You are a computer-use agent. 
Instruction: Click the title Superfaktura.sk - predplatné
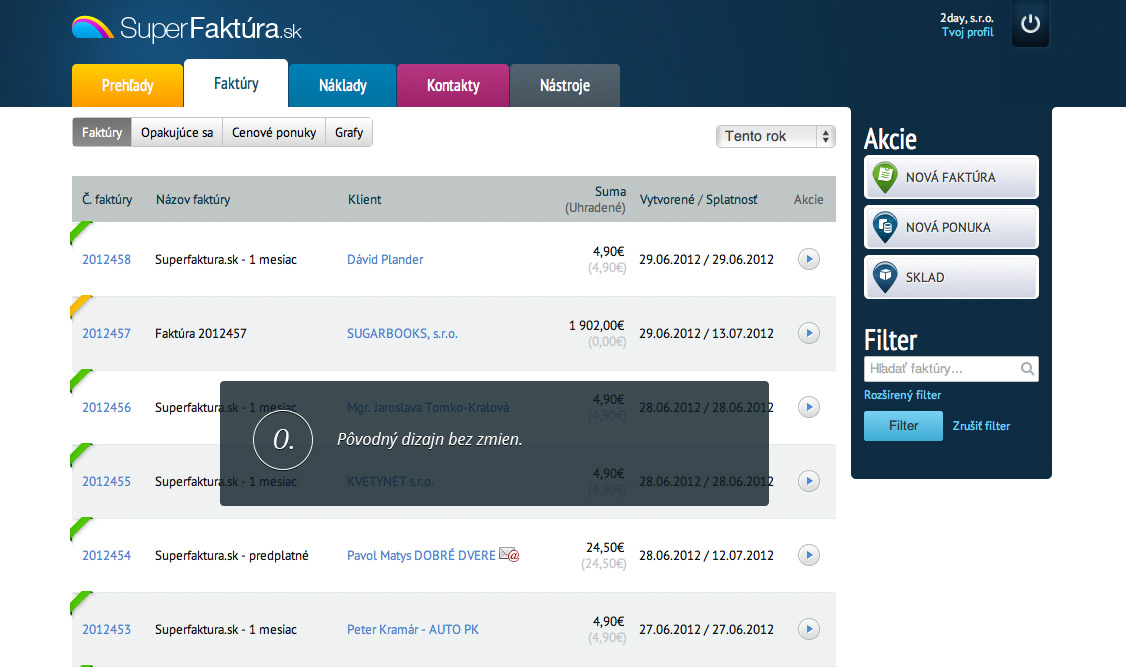point(232,556)
